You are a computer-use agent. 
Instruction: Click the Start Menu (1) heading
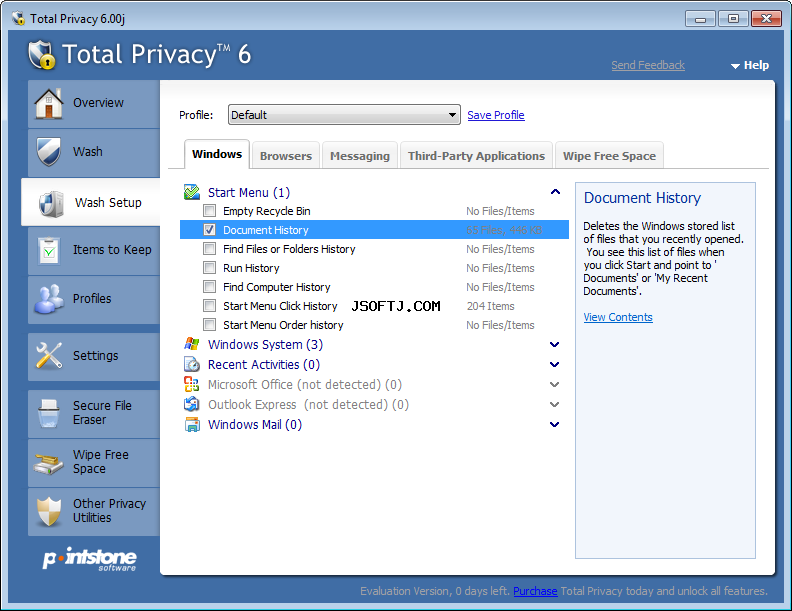coord(249,192)
